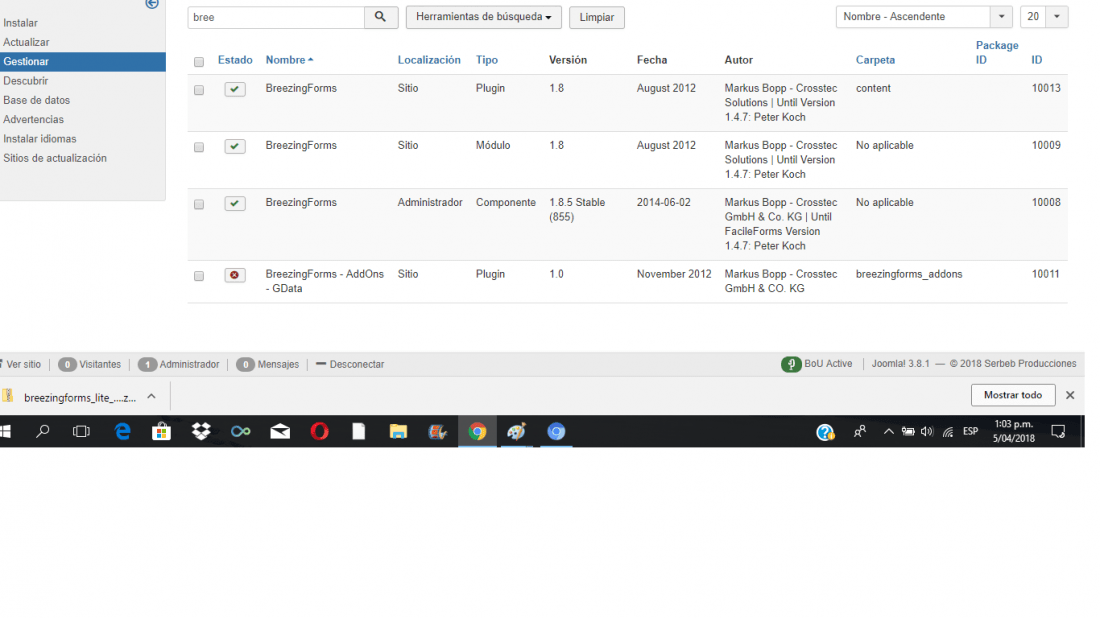Open Descubrir in the sidebar
Viewport: 1100px width, 618px height.
click(x=26, y=81)
